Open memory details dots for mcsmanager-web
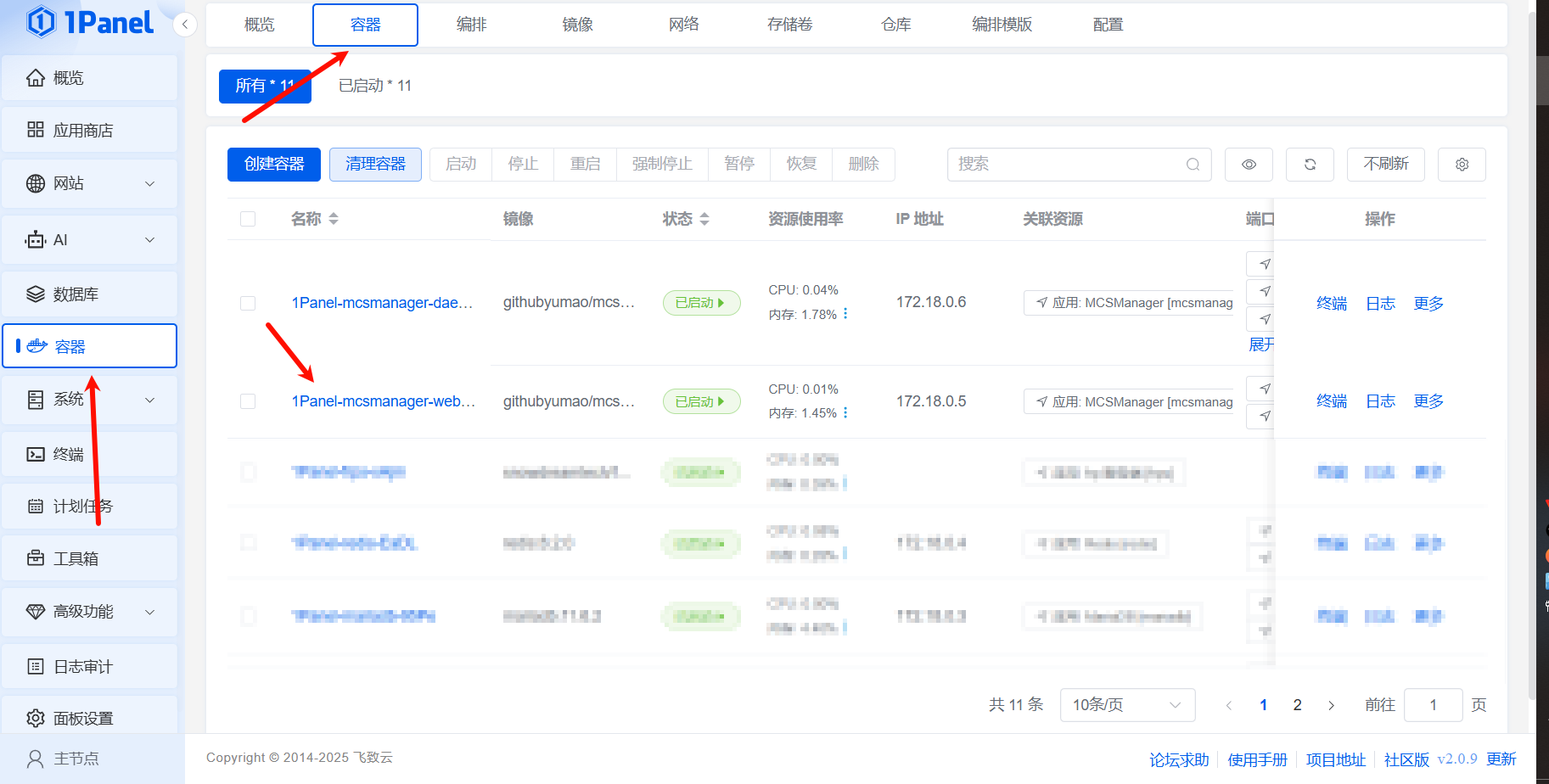 [x=845, y=412]
